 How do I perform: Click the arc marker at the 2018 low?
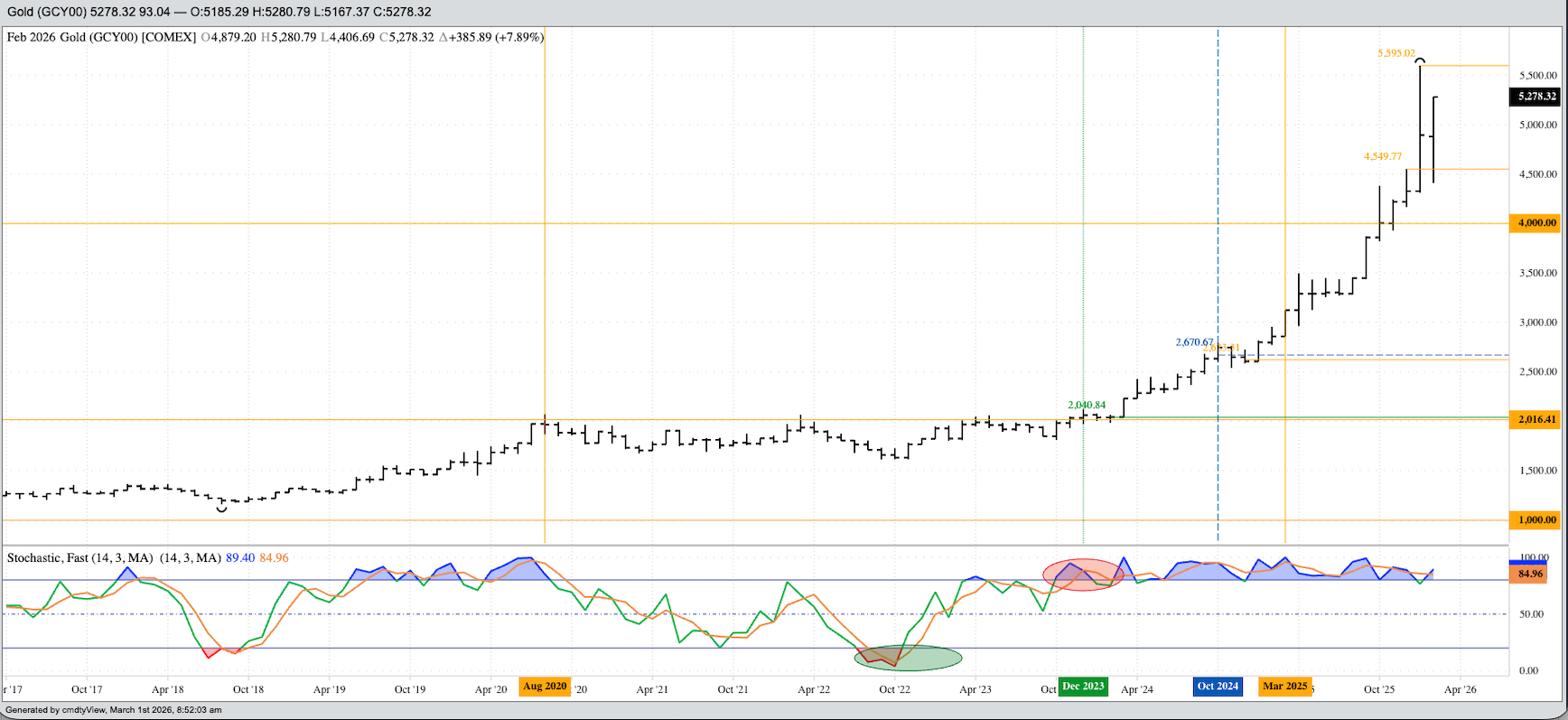tap(221, 510)
